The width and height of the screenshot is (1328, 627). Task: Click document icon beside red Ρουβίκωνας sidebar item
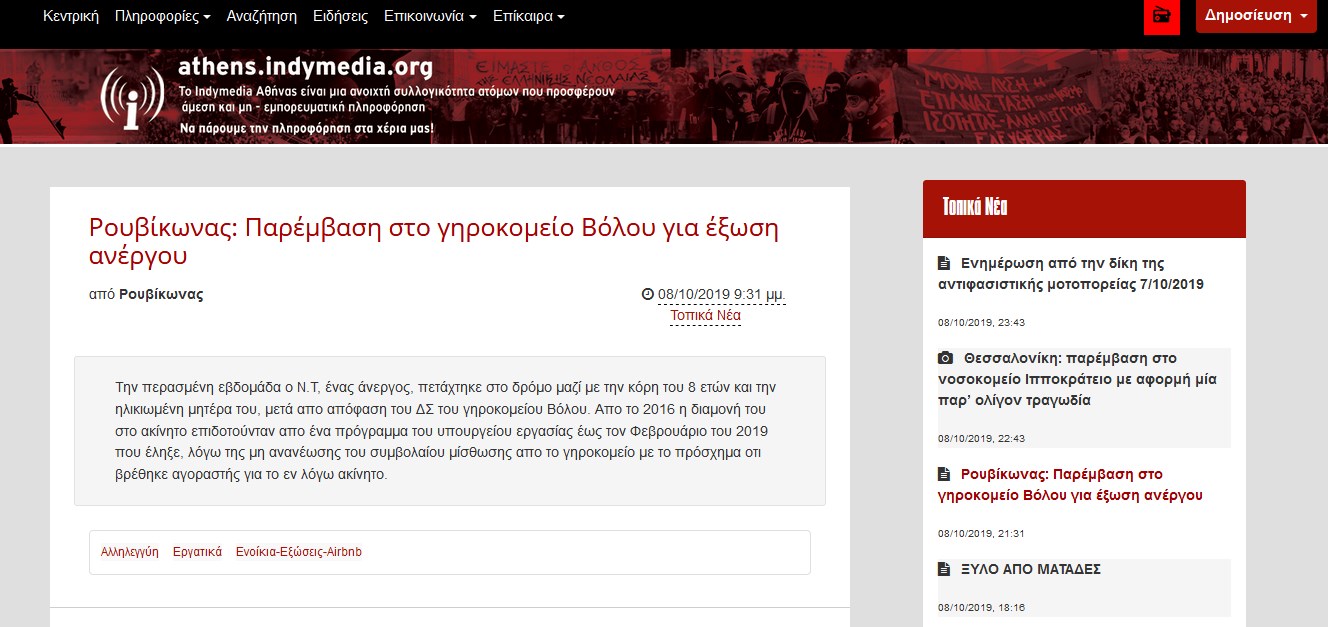click(x=943, y=474)
